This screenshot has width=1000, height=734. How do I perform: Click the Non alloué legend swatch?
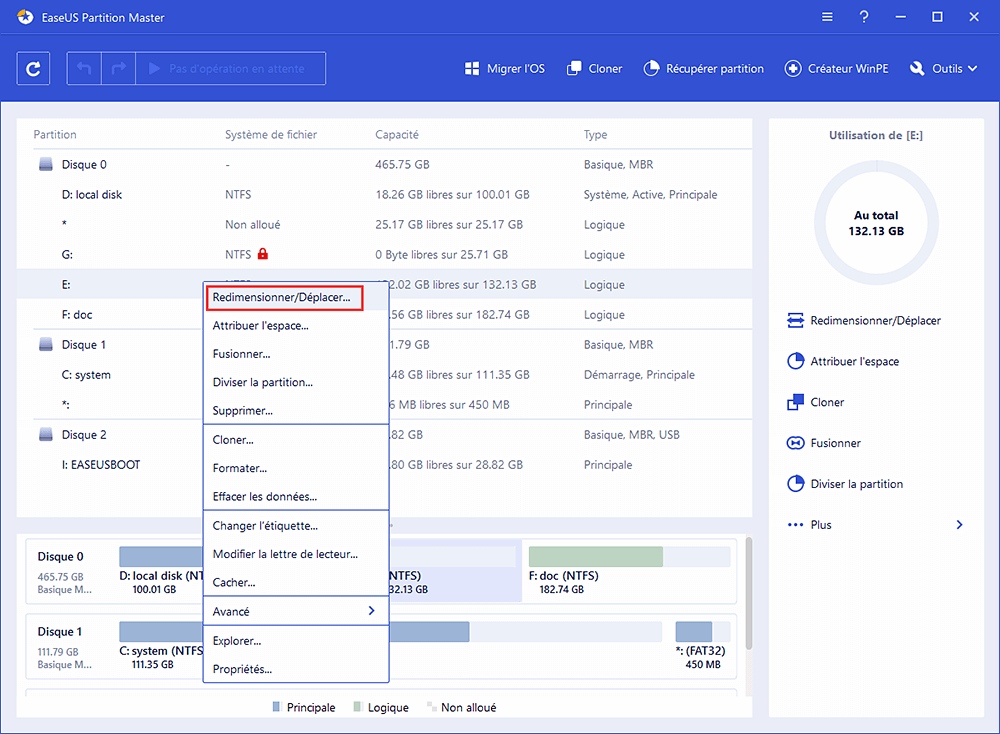432,707
